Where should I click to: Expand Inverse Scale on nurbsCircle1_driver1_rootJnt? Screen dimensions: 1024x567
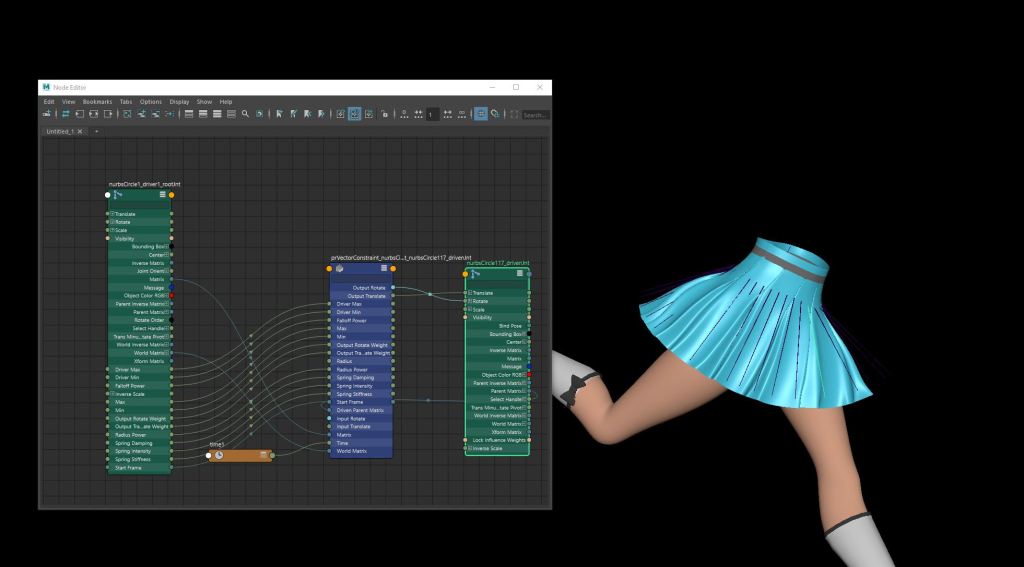pyautogui.click(x=112, y=394)
